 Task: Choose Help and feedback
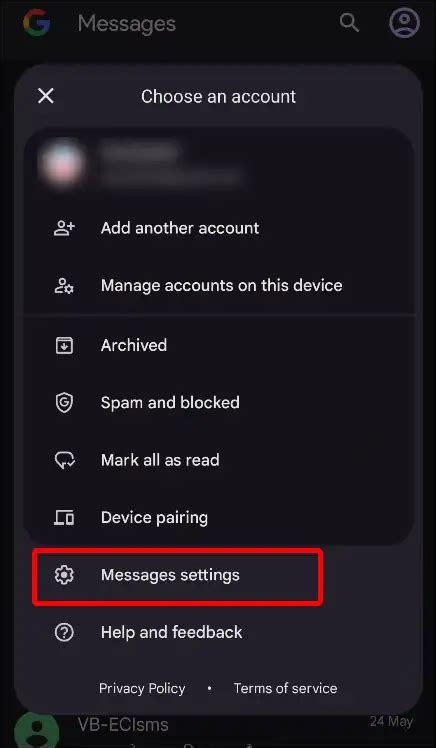point(219,633)
